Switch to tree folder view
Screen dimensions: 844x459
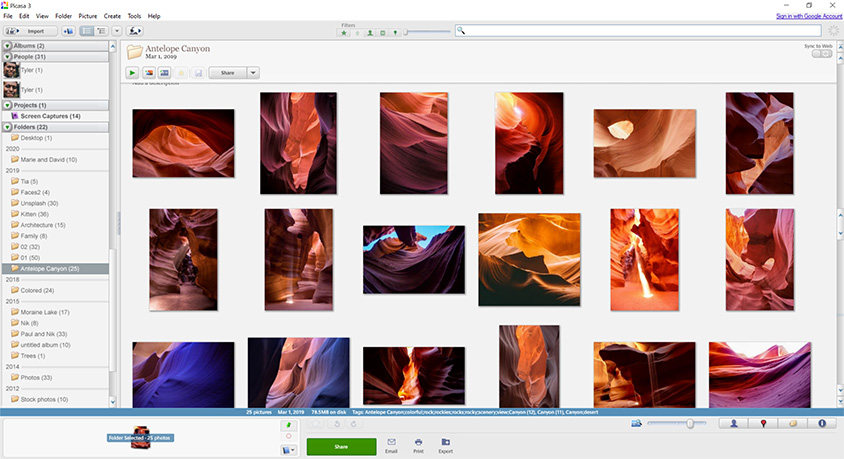point(101,31)
